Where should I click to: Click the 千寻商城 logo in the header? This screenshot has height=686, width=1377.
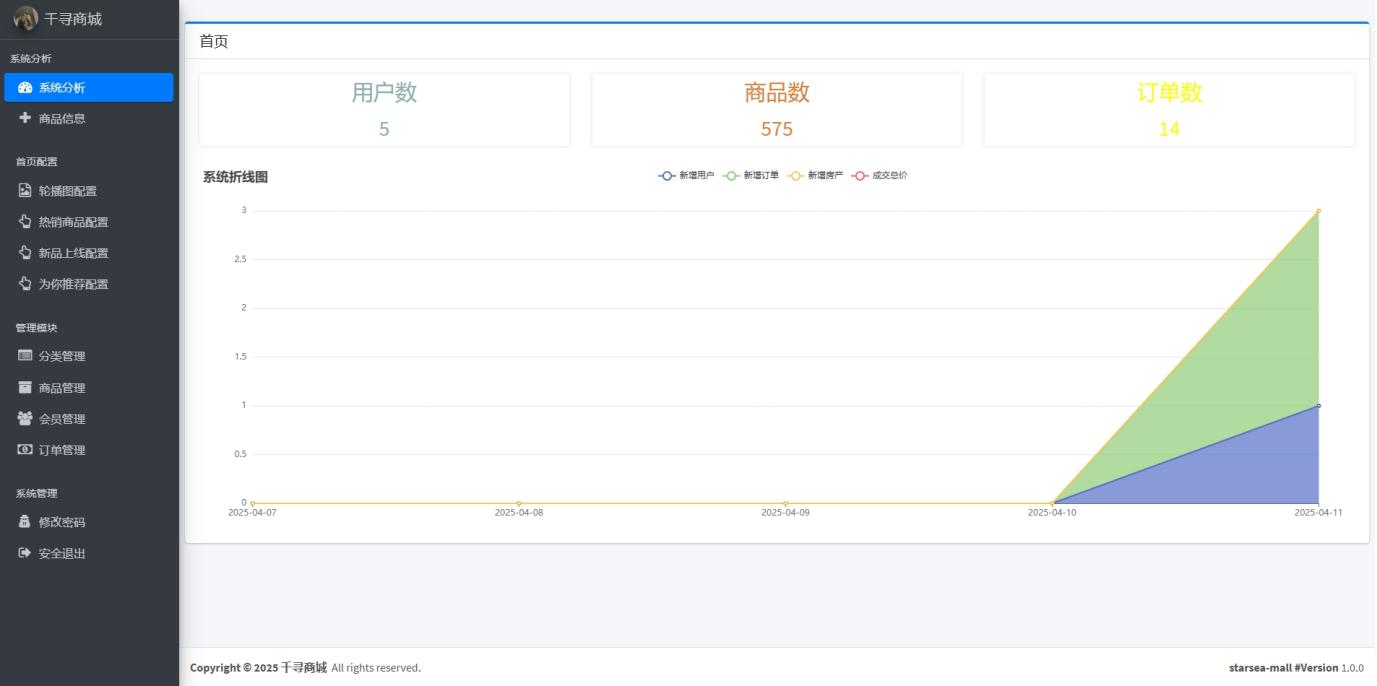pyautogui.click(x=55, y=17)
